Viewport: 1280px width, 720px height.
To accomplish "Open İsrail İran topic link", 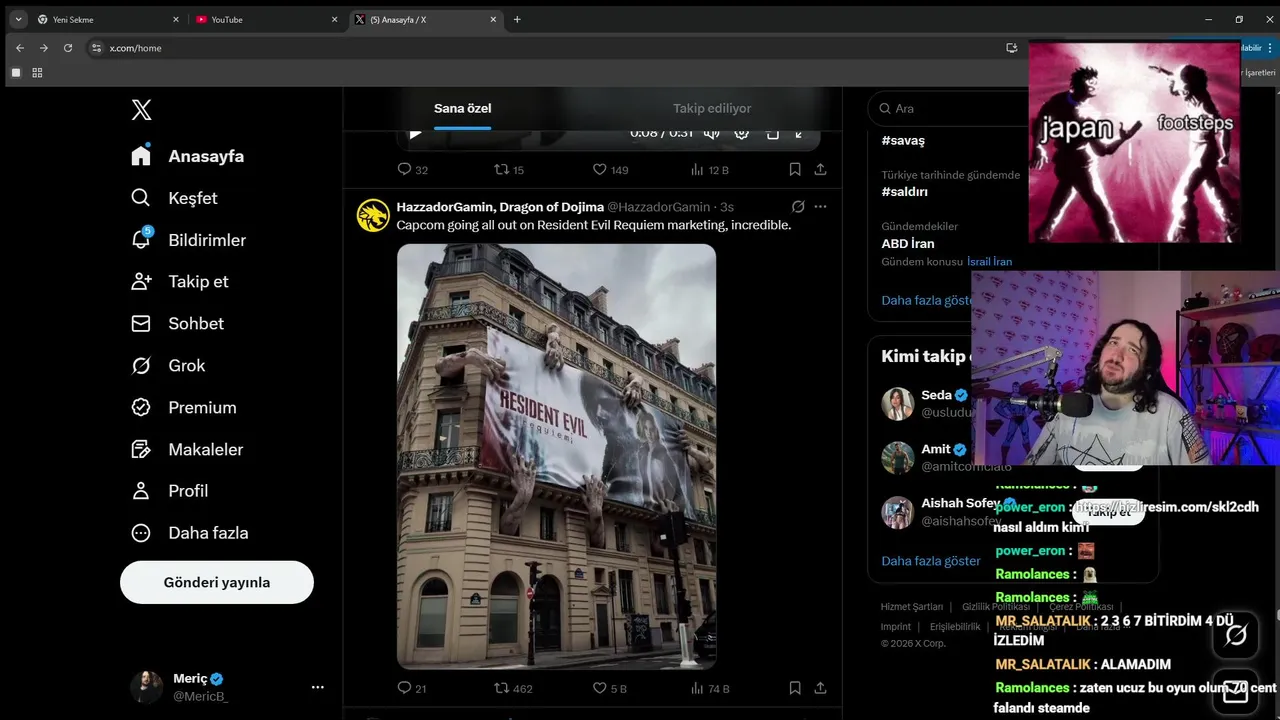I will click(990, 262).
